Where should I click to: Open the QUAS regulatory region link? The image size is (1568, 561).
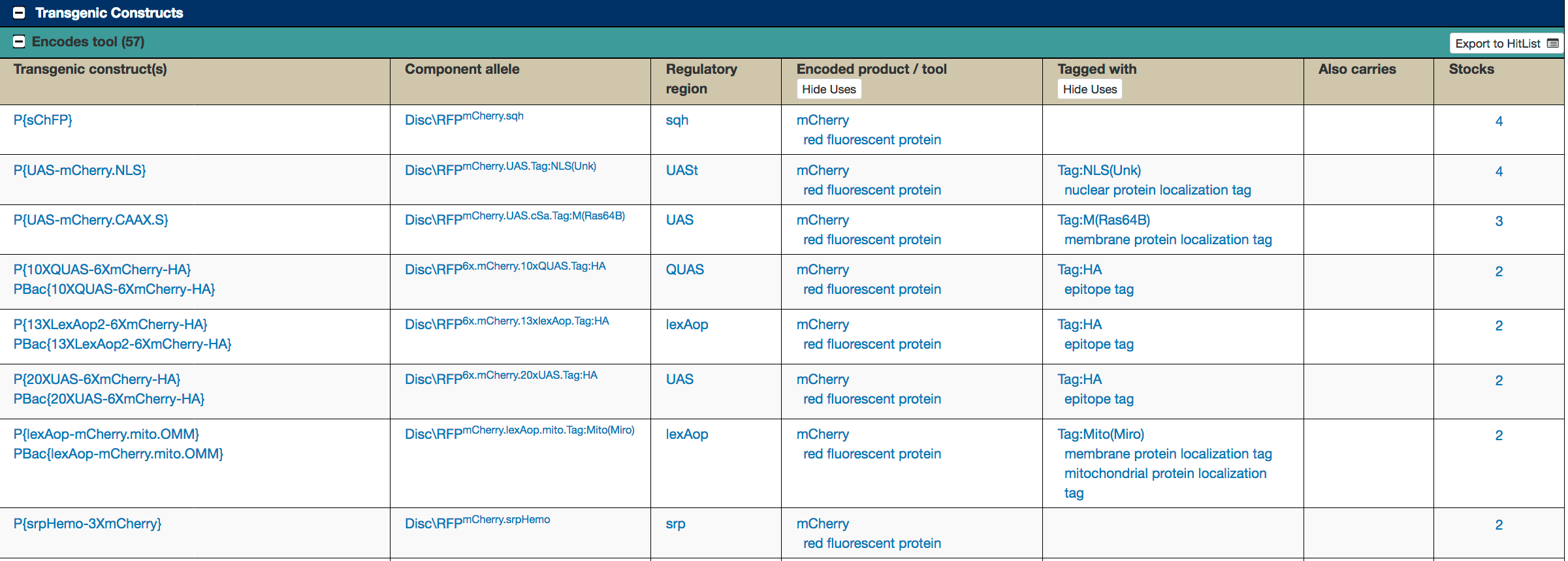(685, 270)
